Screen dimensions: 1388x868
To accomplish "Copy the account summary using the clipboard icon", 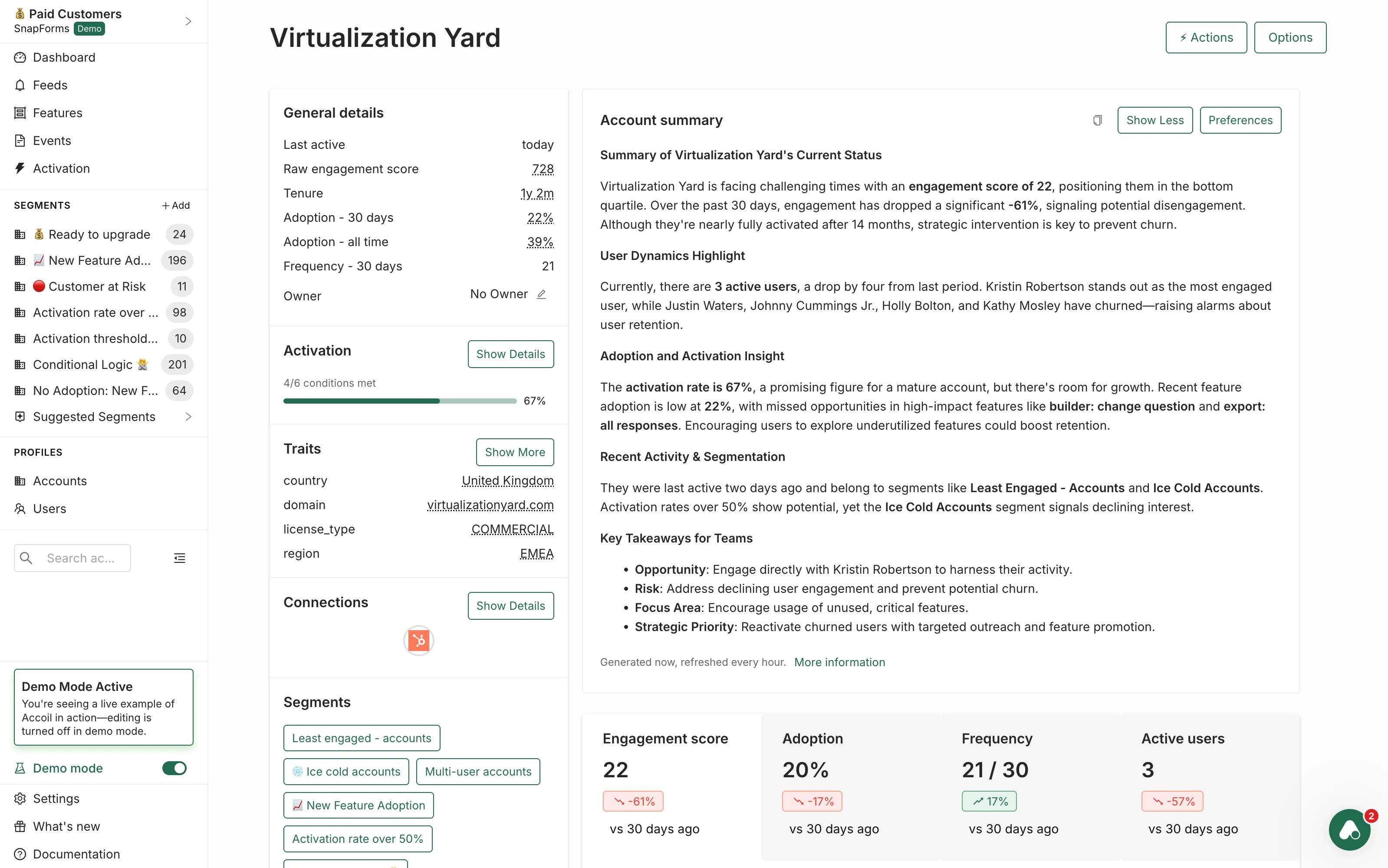I will [x=1097, y=120].
